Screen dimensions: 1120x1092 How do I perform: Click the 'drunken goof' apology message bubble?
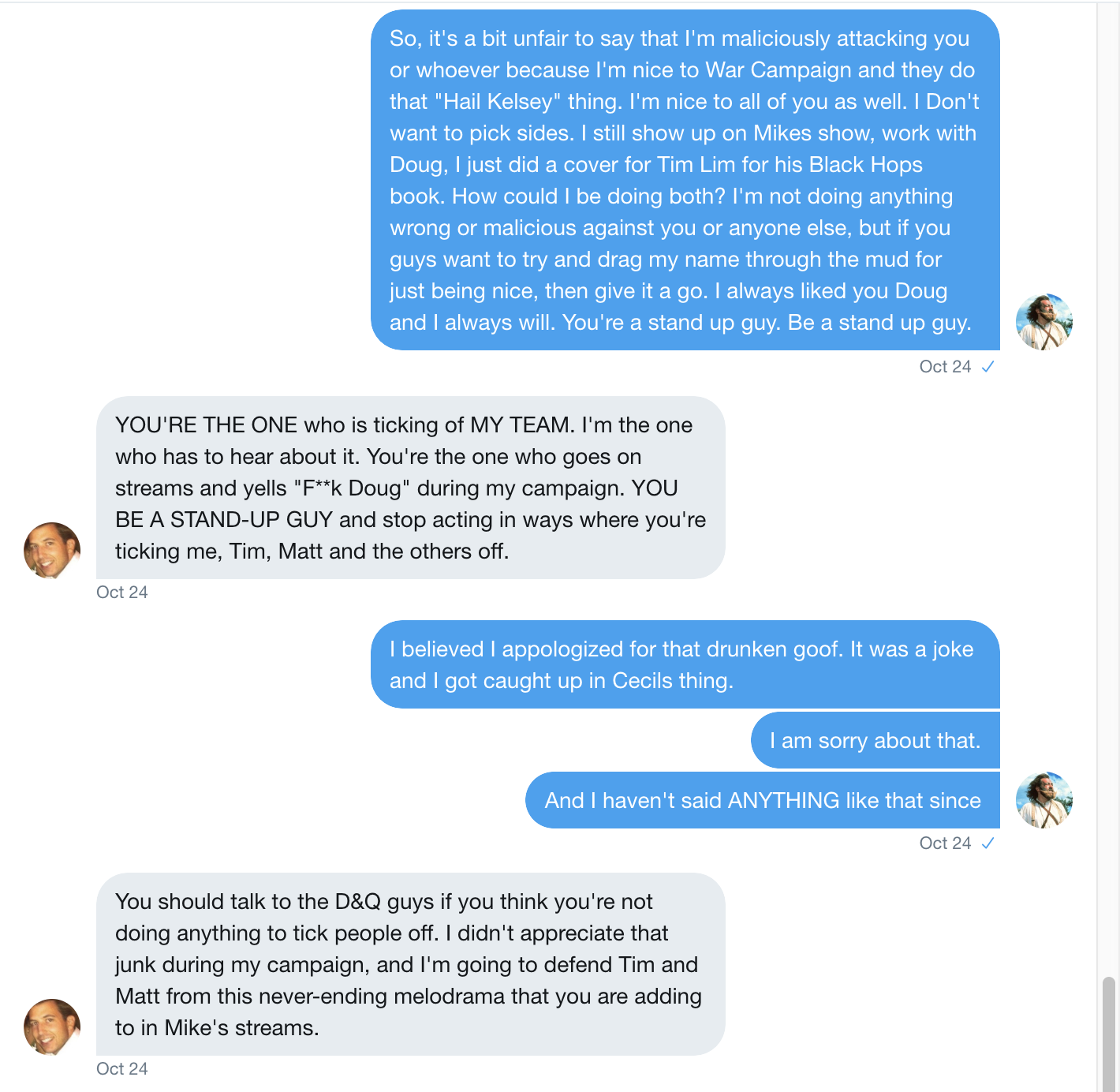[x=685, y=664]
